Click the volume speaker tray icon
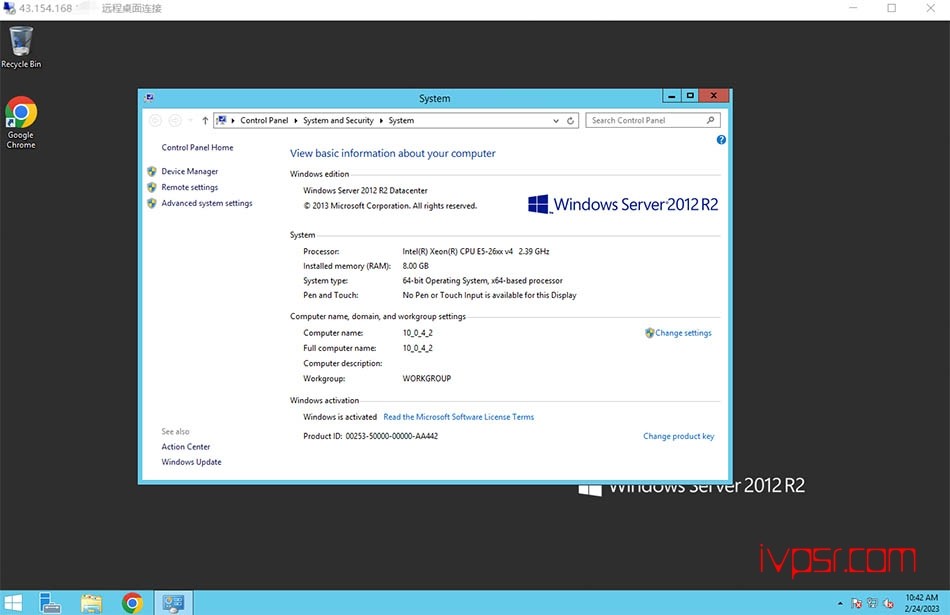Screen dimensions: 950x615 click(x=888, y=603)
